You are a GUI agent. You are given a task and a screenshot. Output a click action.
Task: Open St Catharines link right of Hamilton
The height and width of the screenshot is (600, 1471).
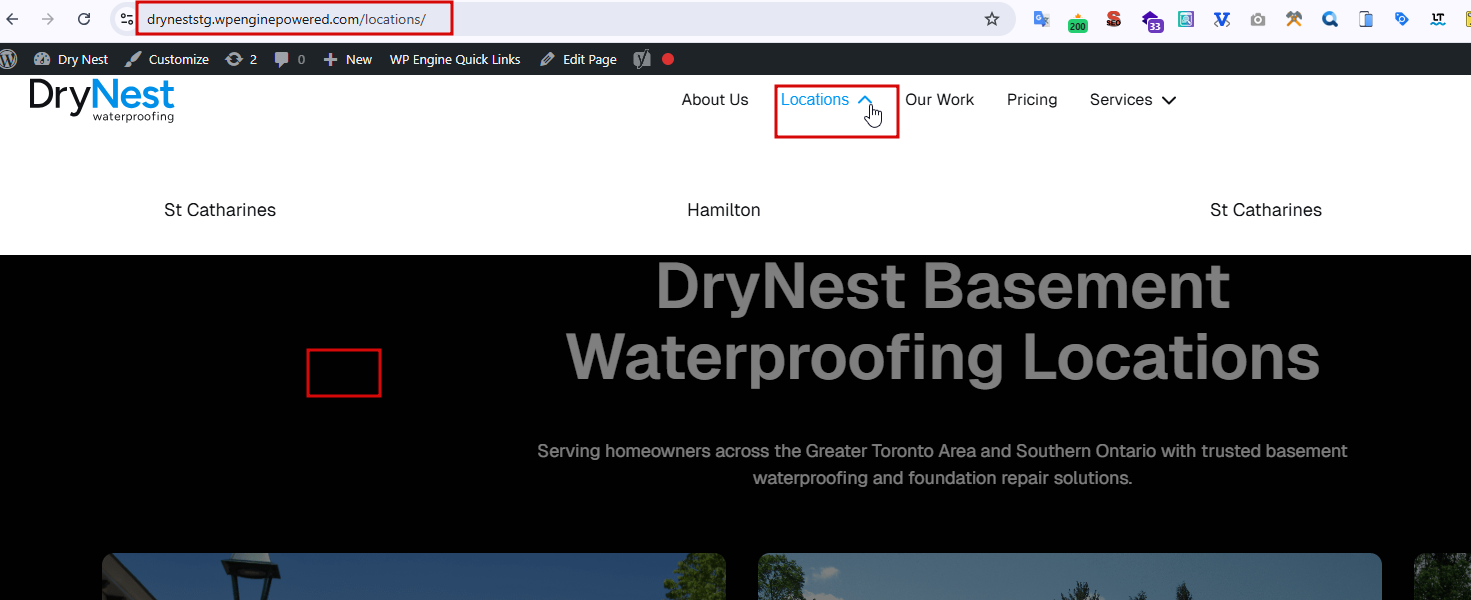pos(1266,210)
